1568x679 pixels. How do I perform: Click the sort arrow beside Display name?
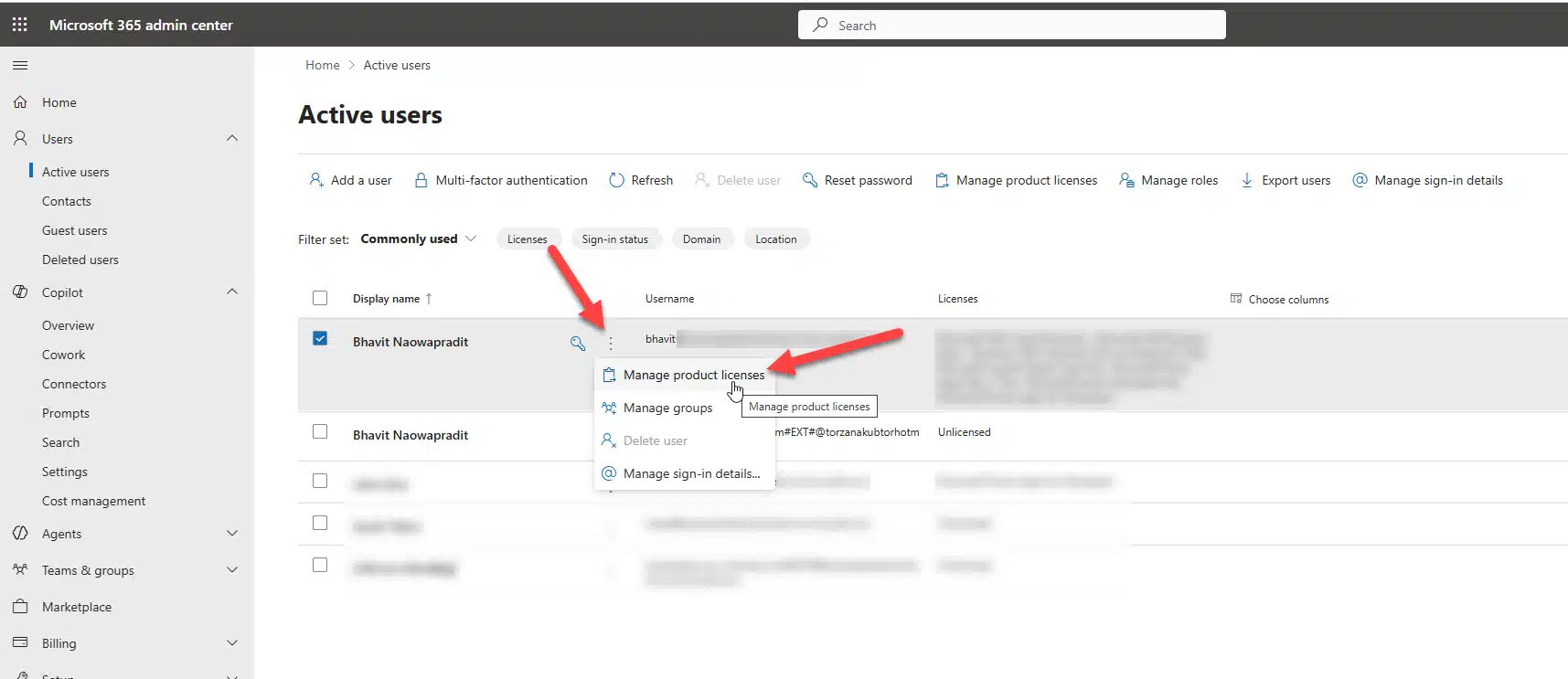(x=429, y=299)
